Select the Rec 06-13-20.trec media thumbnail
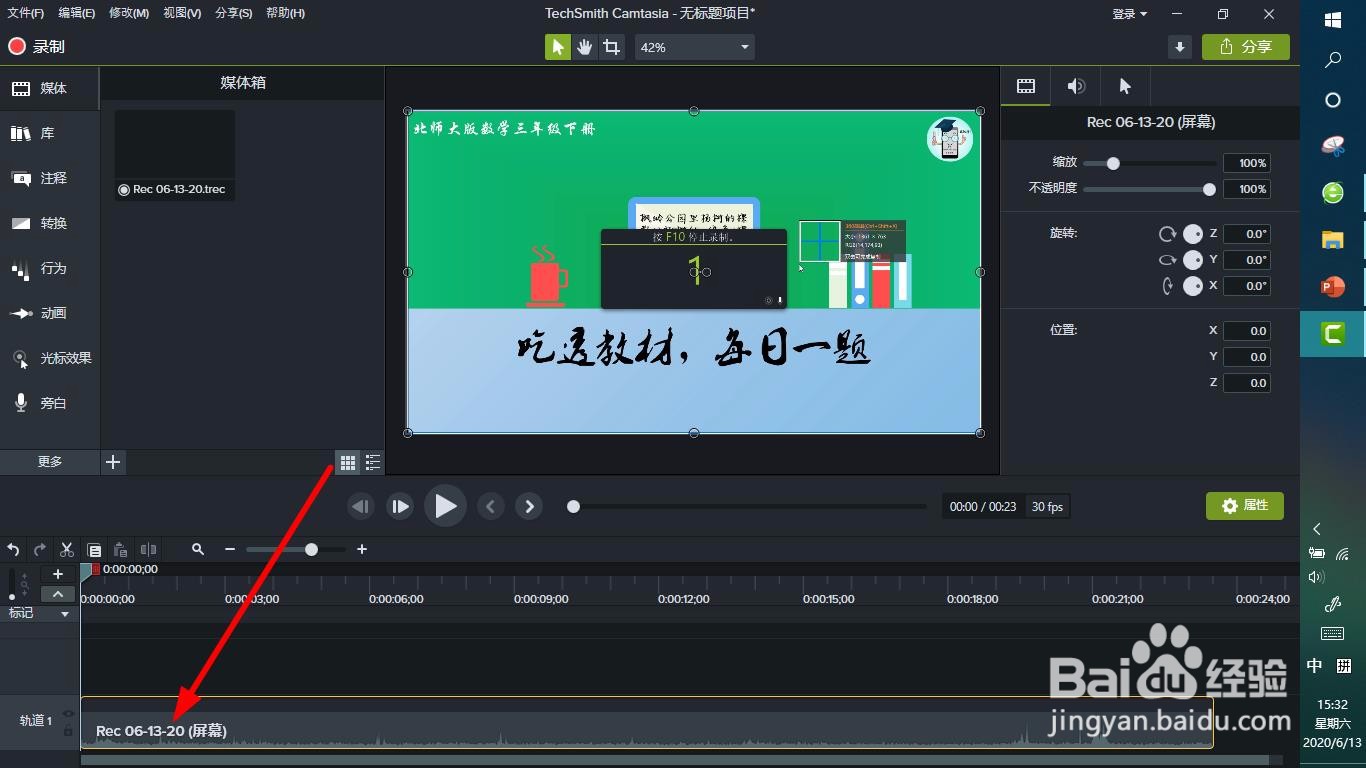This screenshot has width=1366, height=768. coord(175,155)
